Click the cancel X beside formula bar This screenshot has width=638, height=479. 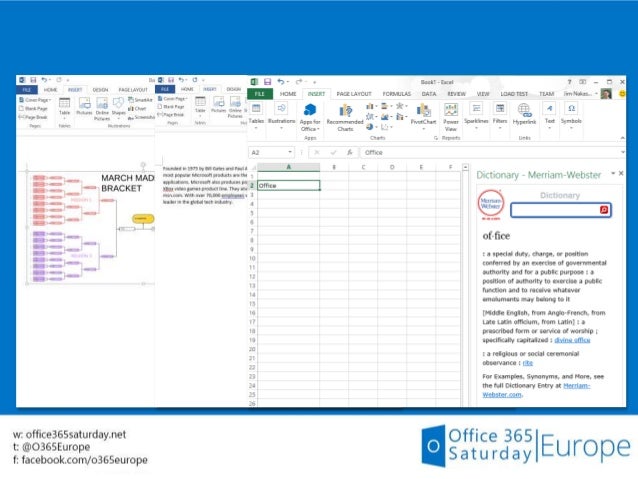317,152
